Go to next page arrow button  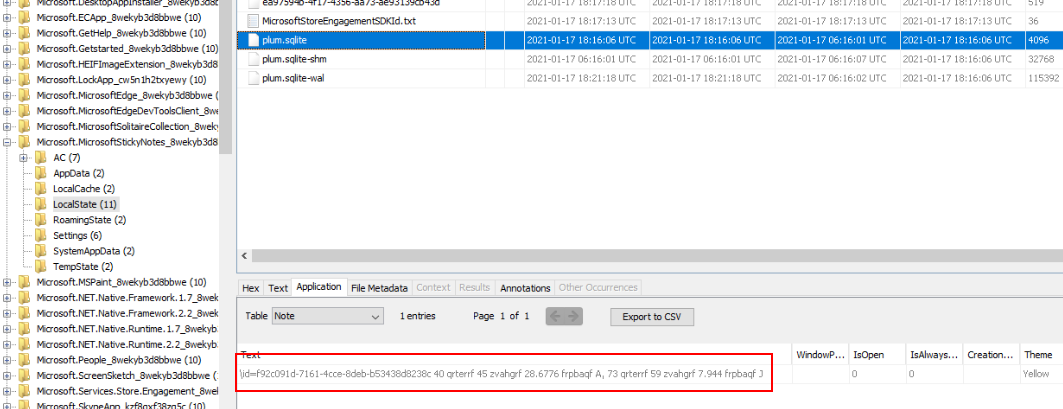(574, 316)
